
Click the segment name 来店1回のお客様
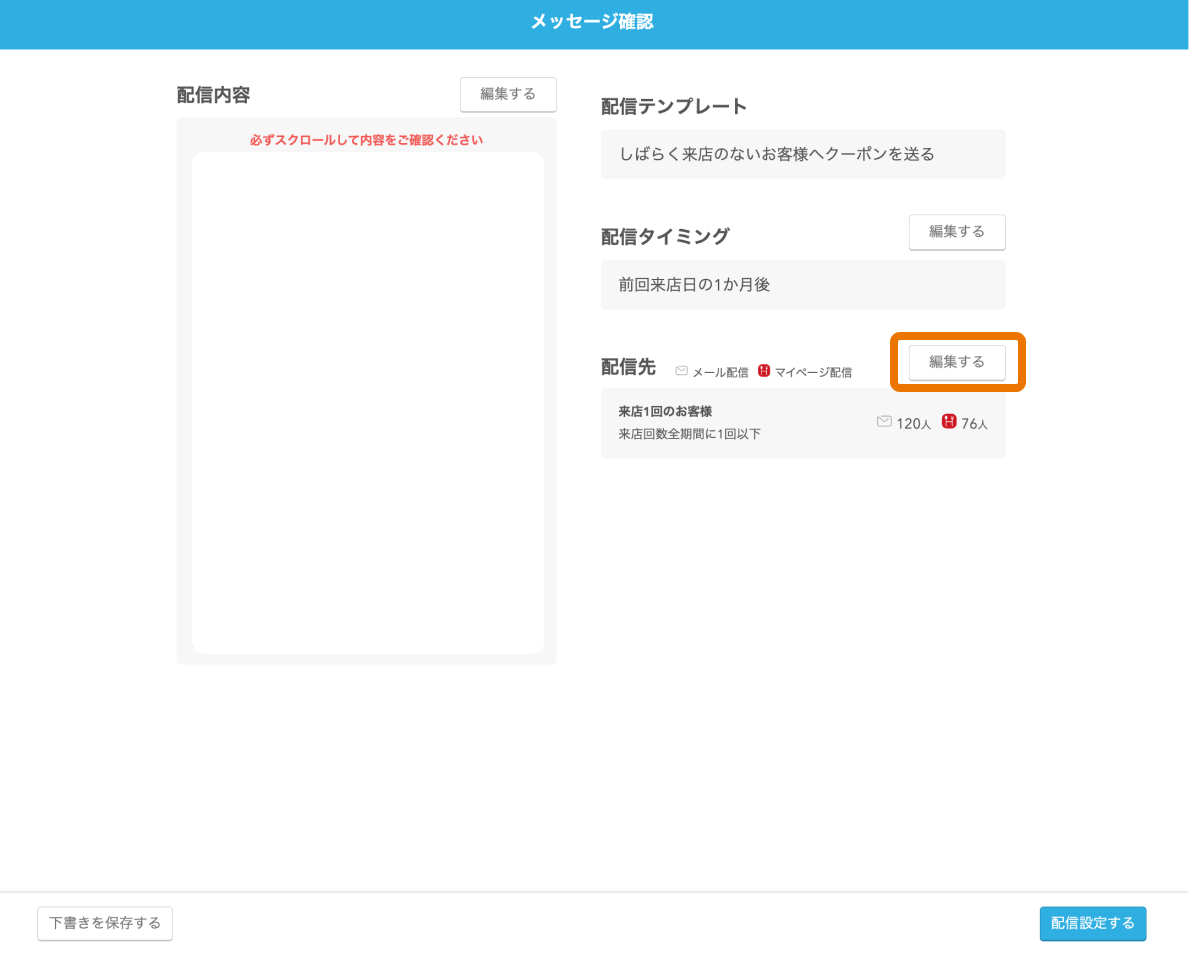pyautogui.click(x=665, y=412)
